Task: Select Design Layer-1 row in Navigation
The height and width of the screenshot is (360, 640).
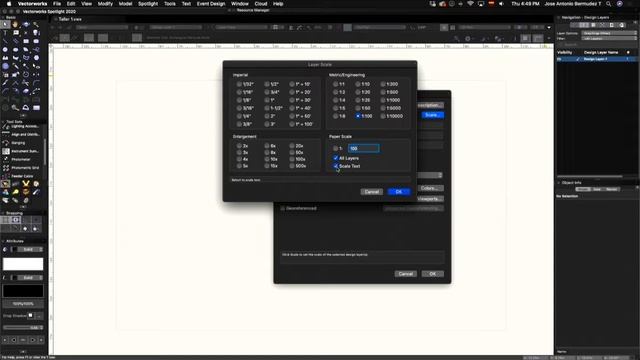Action: click(596, 59)
